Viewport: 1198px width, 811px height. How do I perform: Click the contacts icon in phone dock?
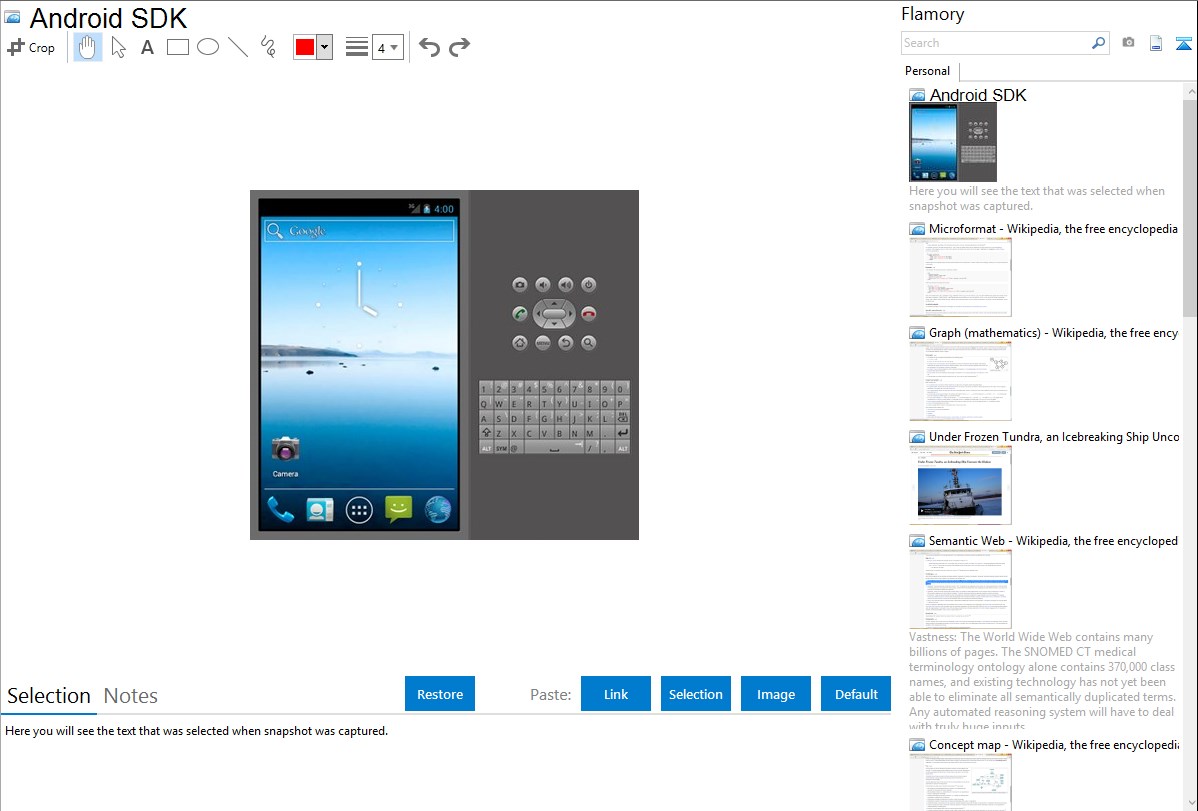[x=319, y=509]
